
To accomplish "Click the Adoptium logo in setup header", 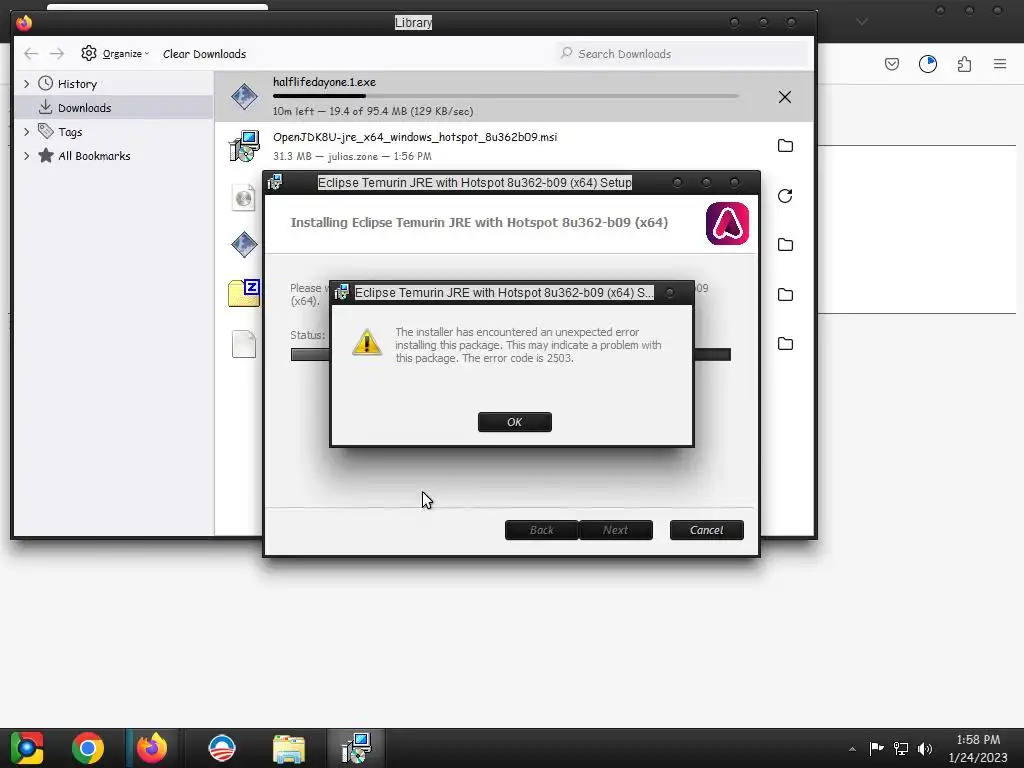I will (x=727, y=223).
